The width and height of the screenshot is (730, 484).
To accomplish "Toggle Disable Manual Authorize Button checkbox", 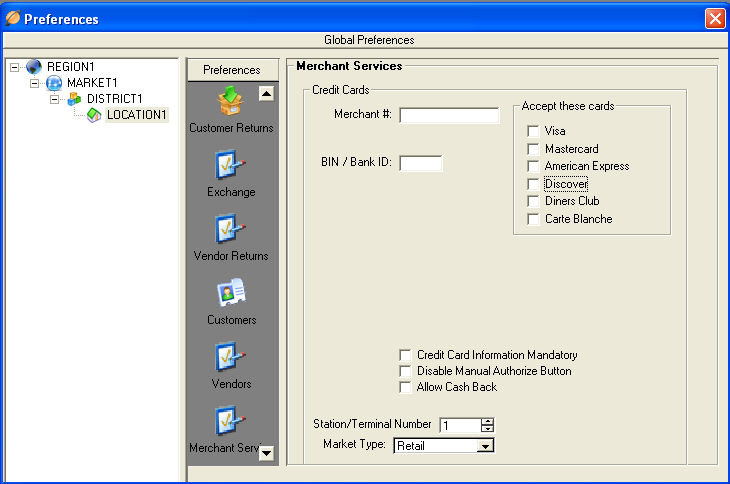I will [405, 371].
